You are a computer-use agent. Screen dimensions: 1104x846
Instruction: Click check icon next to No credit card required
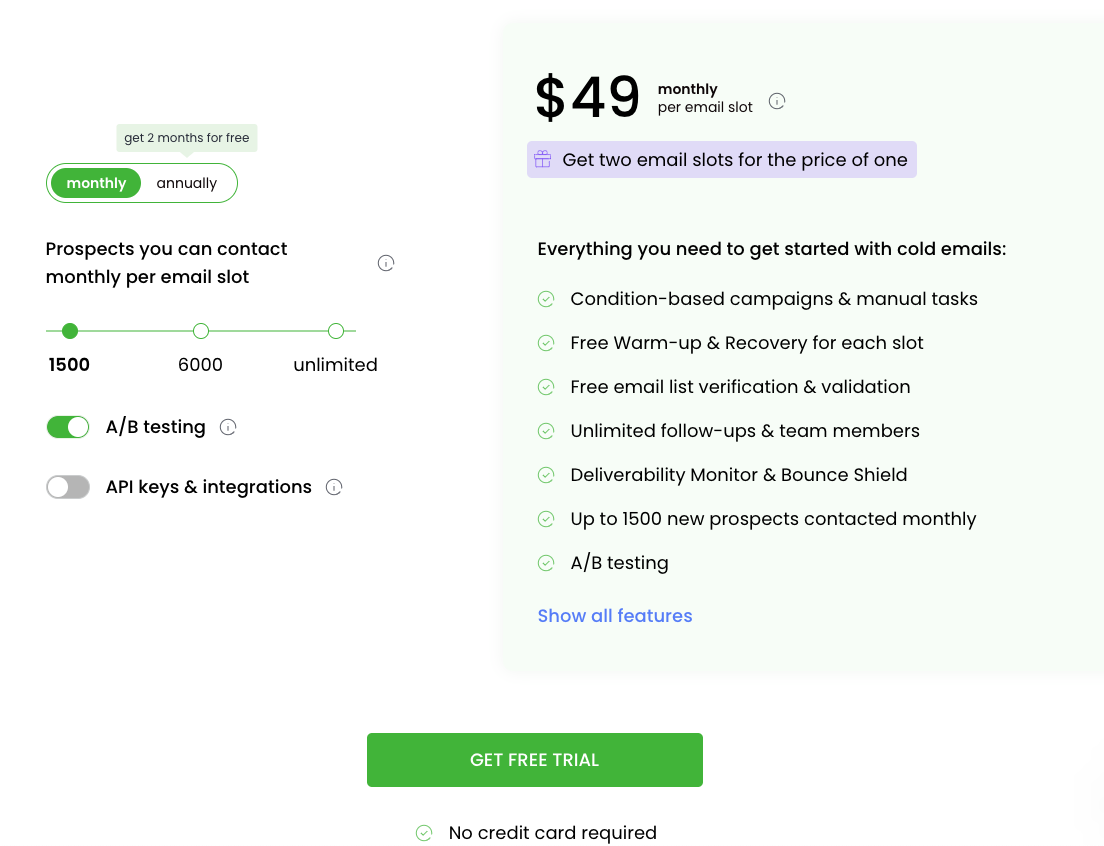click(x=424, y=833)
